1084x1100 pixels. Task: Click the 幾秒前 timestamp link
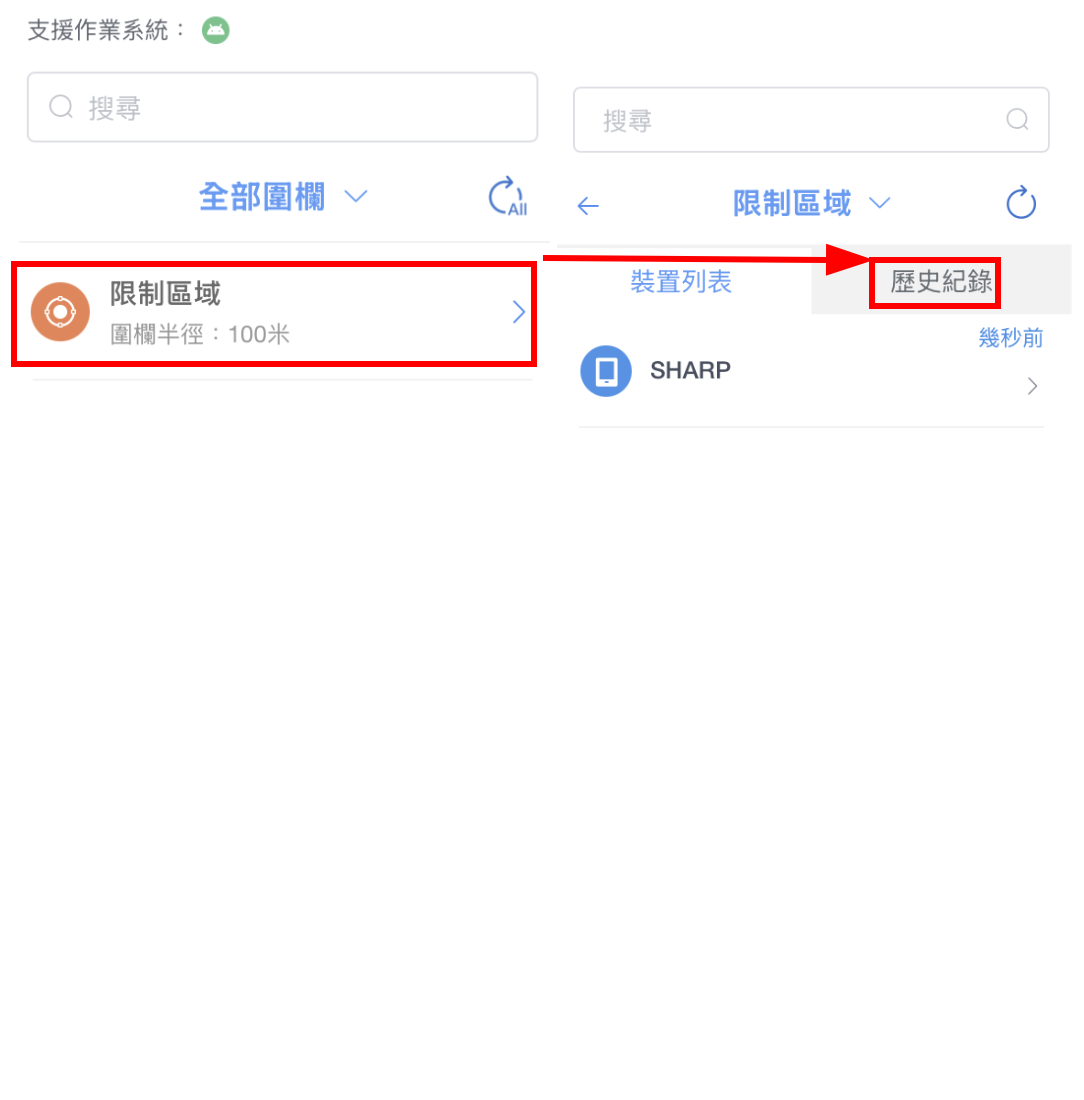coord(1011,338)
